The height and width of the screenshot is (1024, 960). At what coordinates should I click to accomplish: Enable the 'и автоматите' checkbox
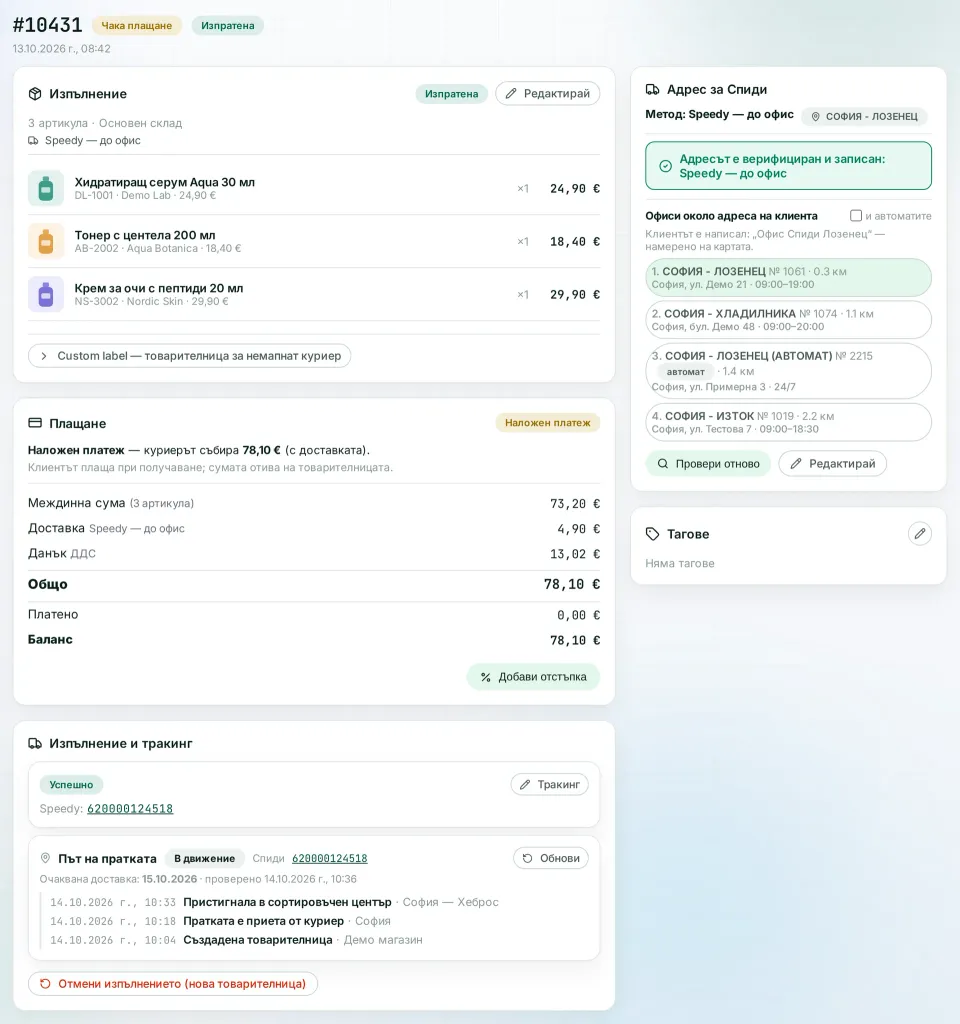[856, 216]
